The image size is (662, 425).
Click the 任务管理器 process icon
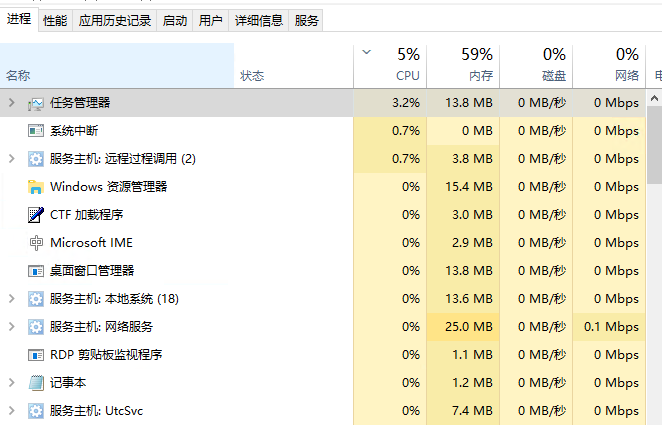click(x=36, y=103)
